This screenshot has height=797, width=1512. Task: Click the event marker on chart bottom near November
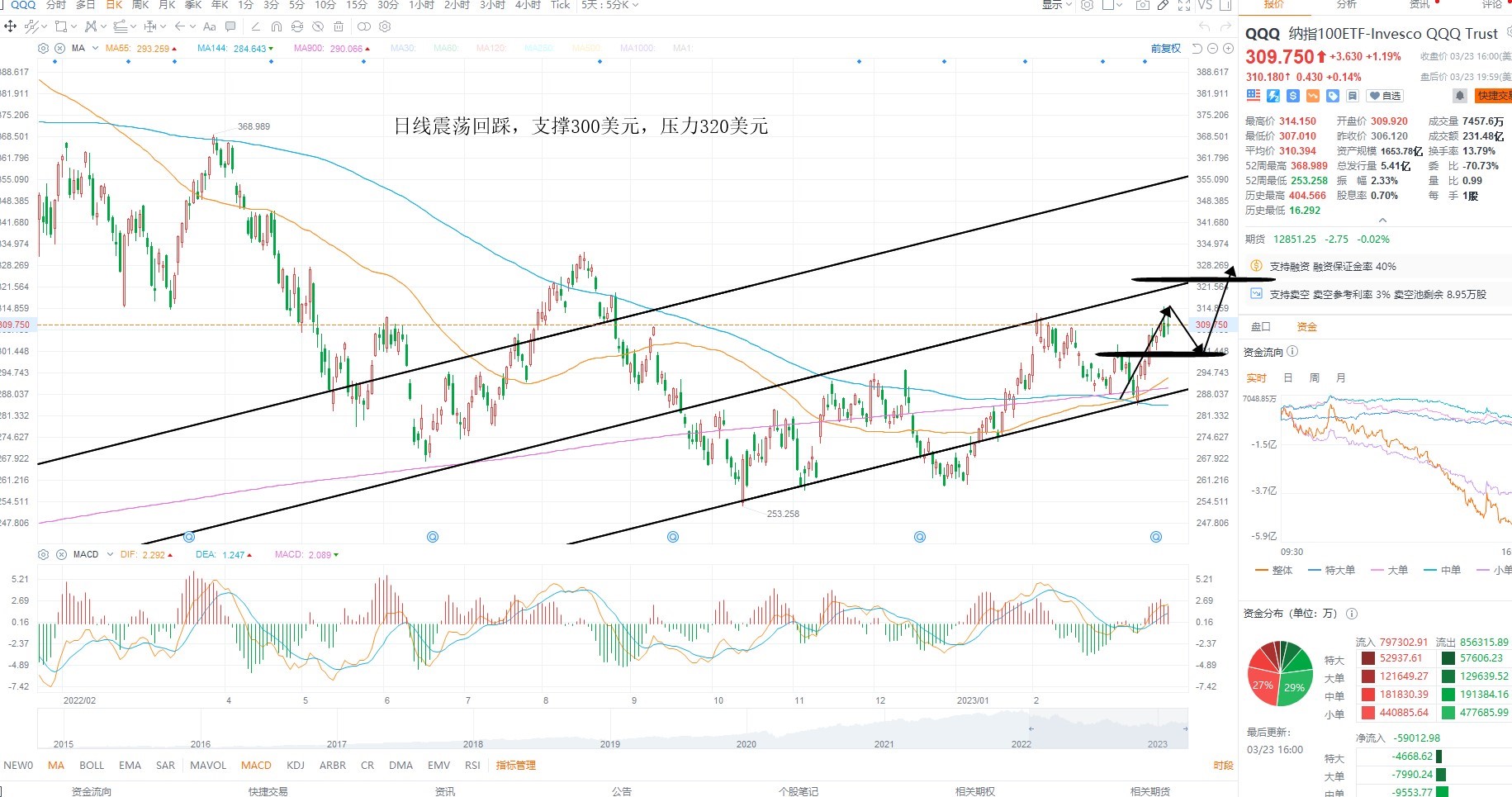tap(919, 537)
